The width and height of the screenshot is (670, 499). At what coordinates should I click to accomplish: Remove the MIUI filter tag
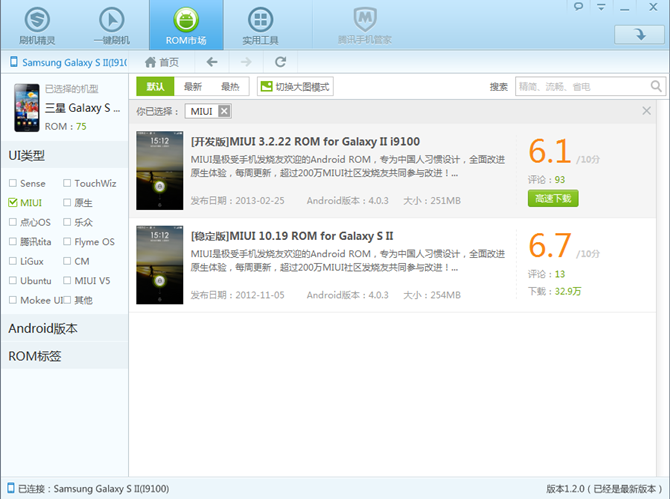[x=224, y=111]
